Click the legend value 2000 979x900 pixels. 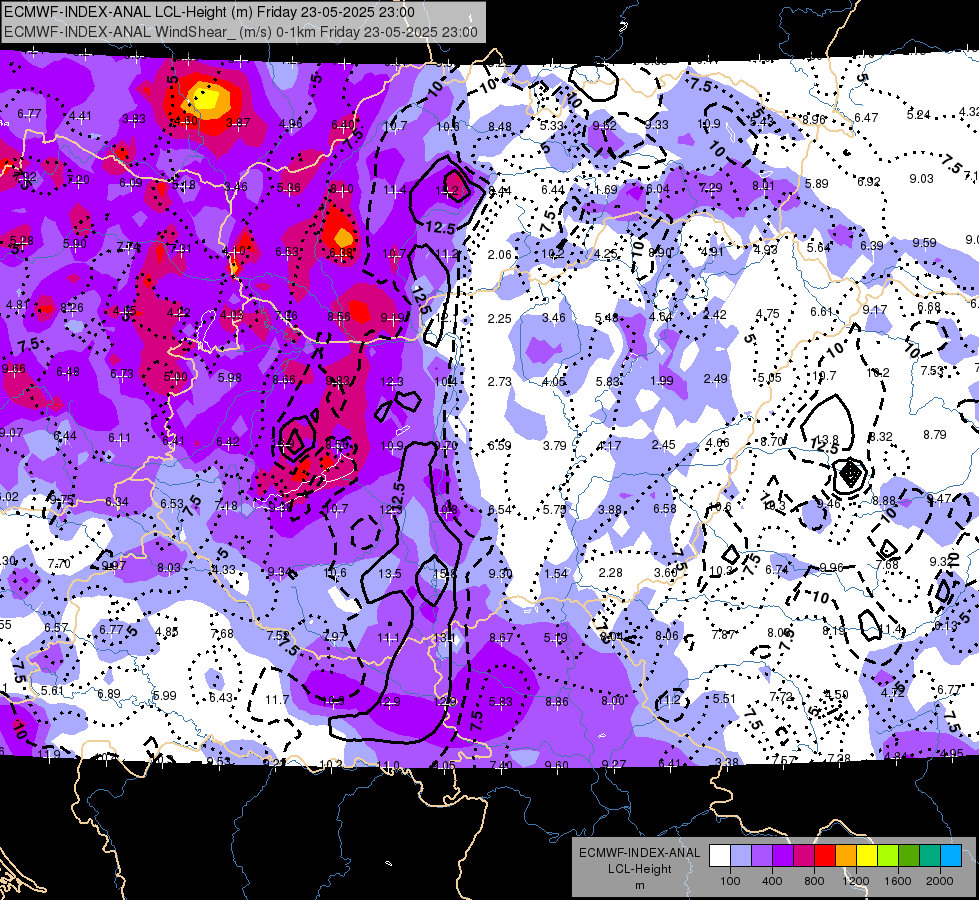(940, 881)
